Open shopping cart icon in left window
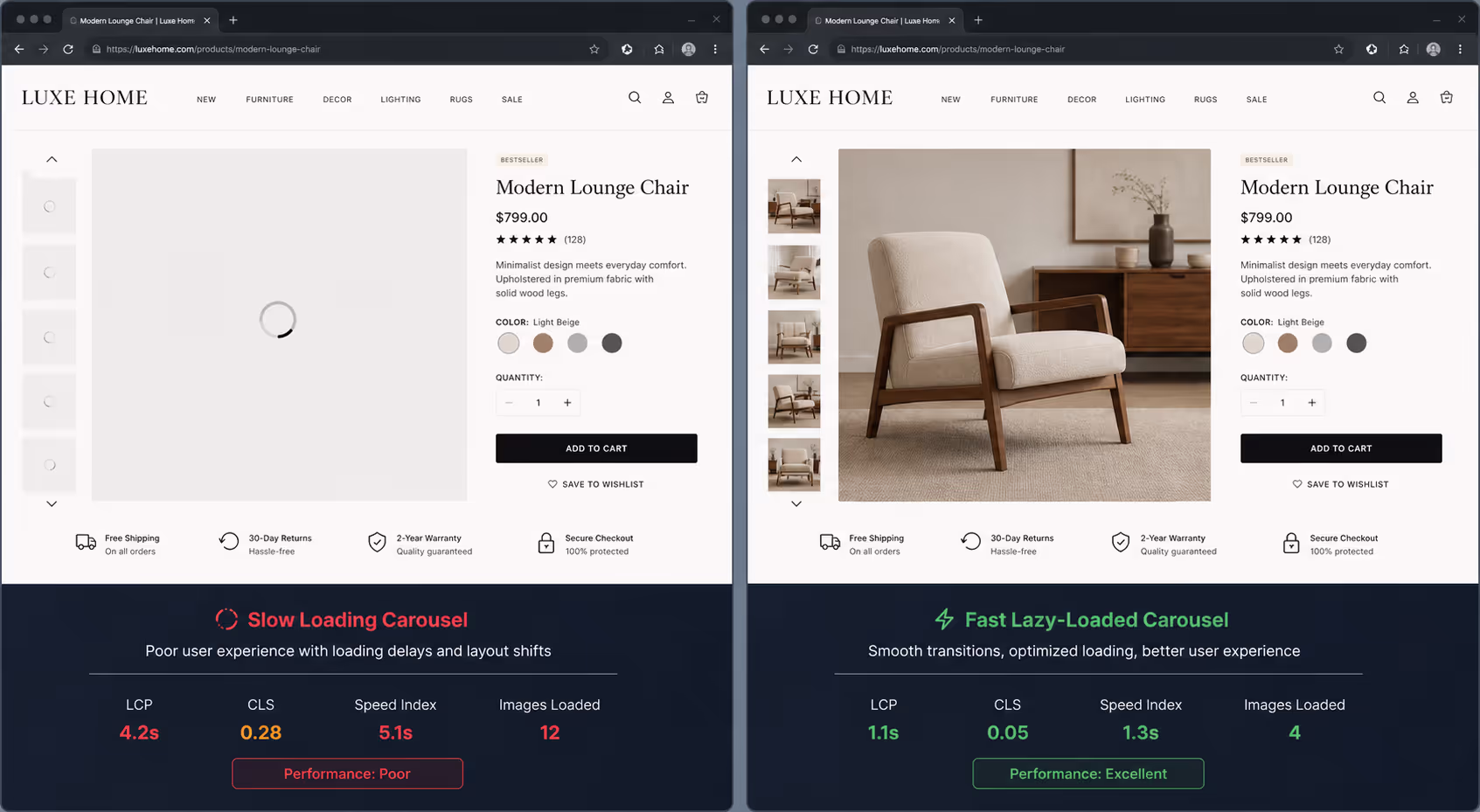 tap(702, 98)
